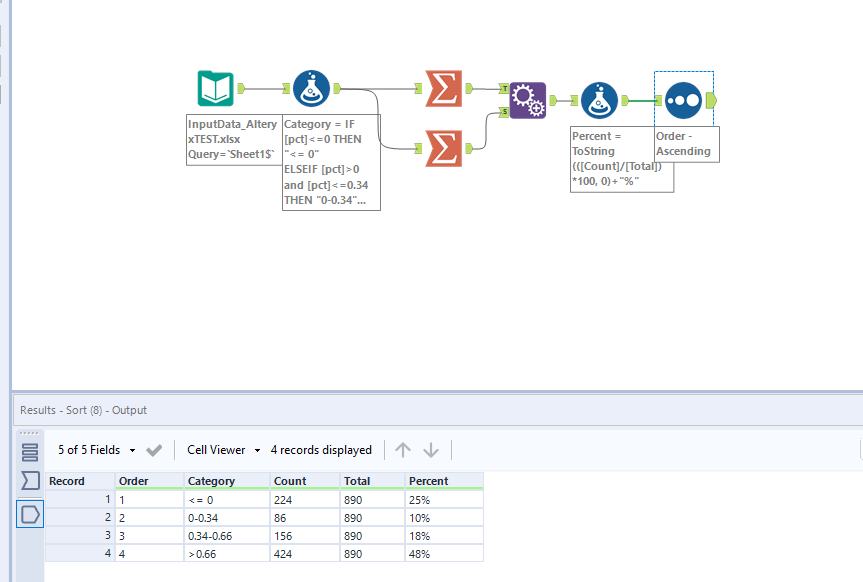The width and height of the screenshot is (863, 582).
Task: Show output anchor results icon
Action: [30, 515]
